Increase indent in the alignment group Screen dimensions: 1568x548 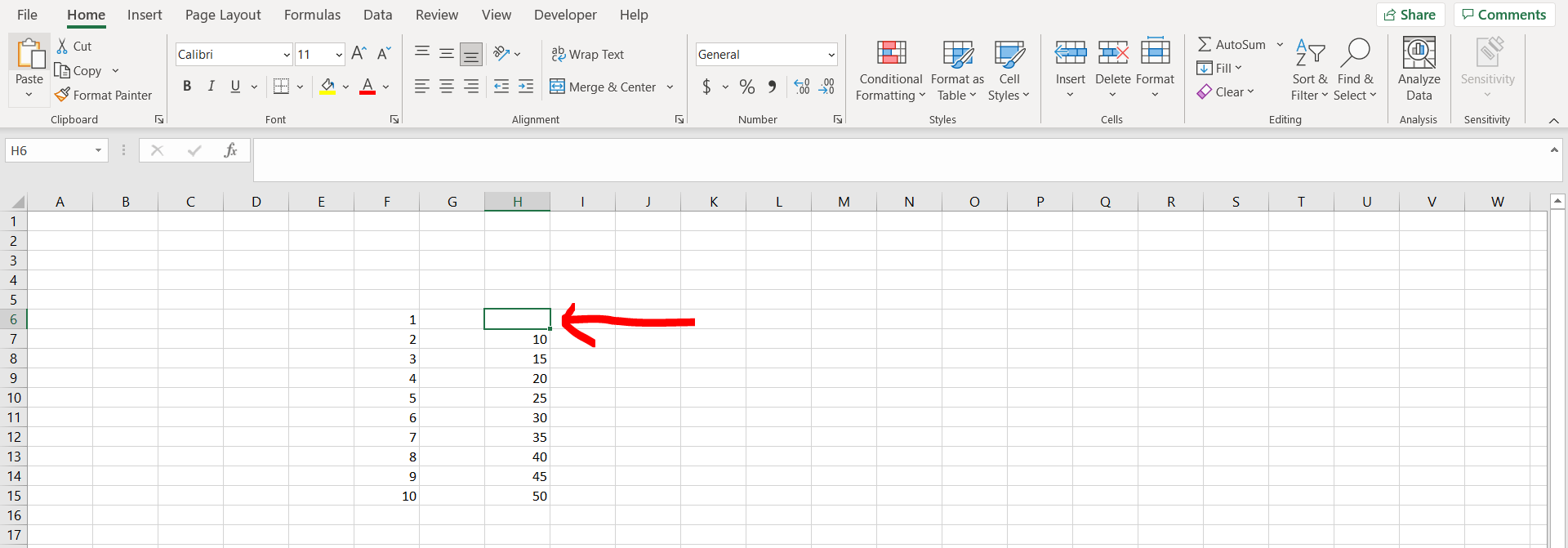526,86
